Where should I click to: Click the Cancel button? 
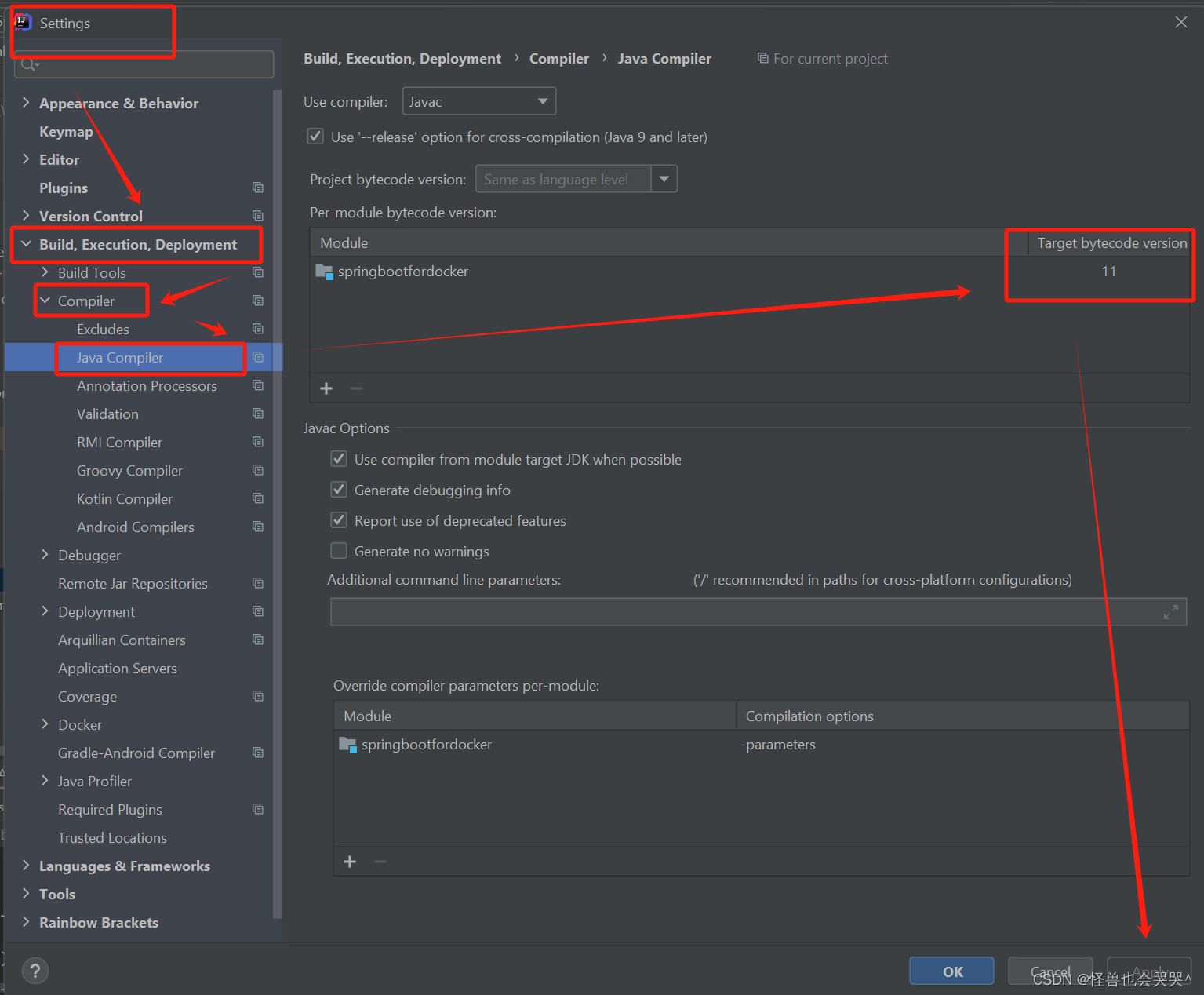pyautogui.click(x=1049, y=971)
